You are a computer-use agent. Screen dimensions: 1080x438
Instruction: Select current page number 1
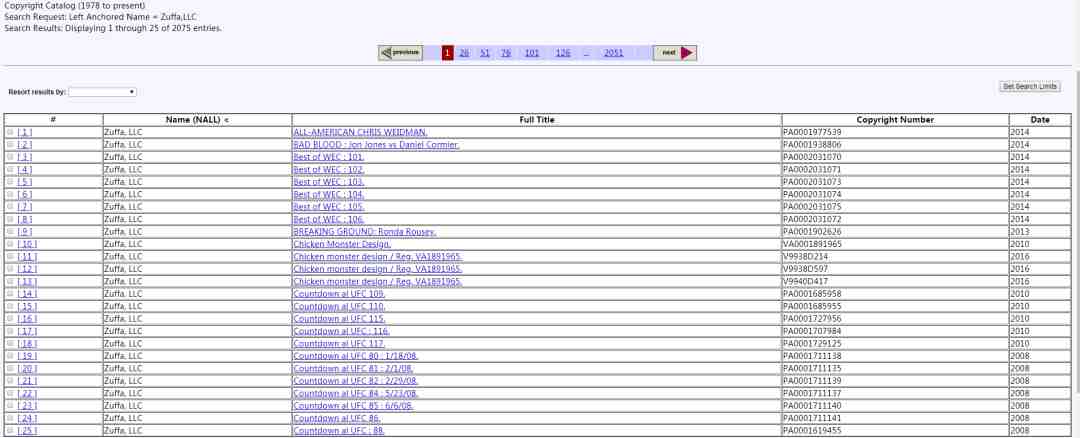point(448,53)
